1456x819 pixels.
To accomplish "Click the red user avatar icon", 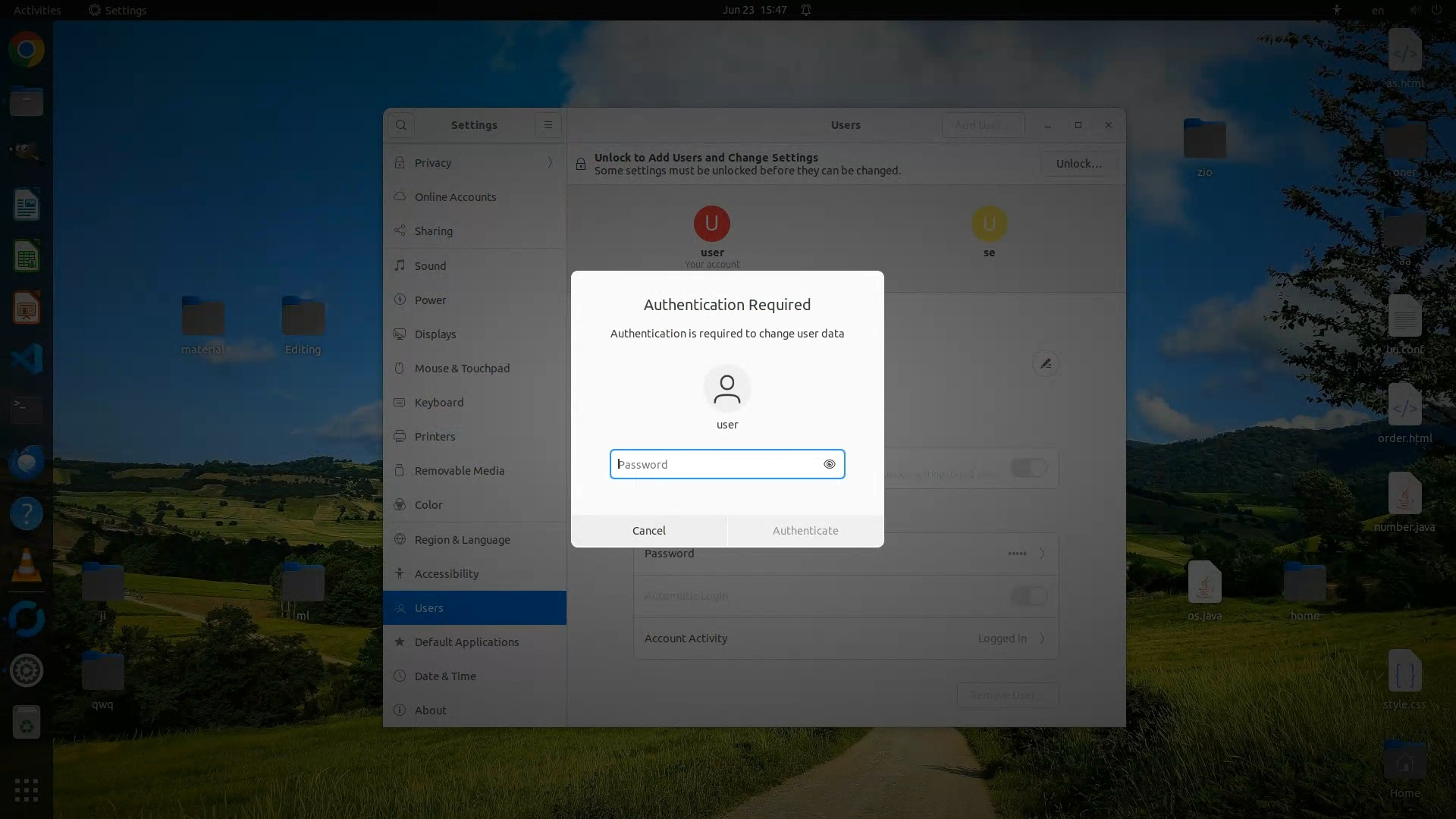I will click(x=711, y=224).
